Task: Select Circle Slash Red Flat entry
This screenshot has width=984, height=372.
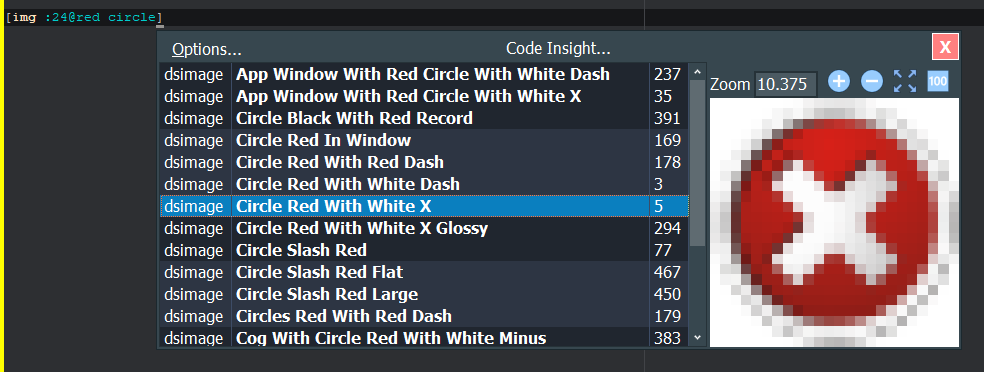Action: pos(424,272)
